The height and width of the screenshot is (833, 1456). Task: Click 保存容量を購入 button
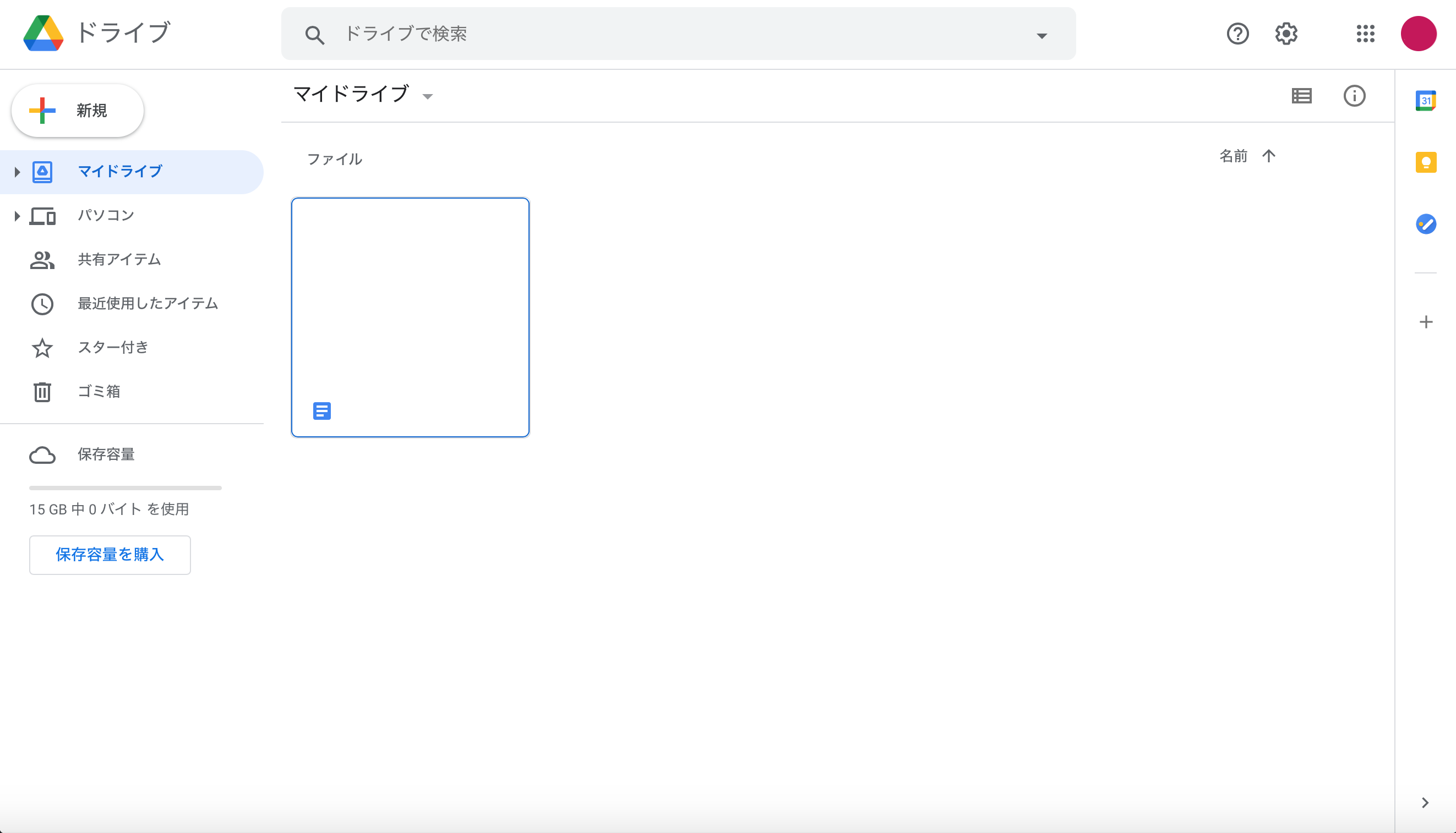(110, 555)
